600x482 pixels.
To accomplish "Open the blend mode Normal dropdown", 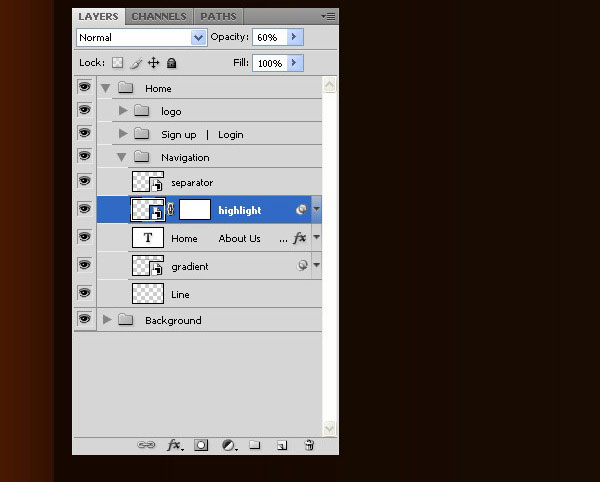I will point(142,37).
